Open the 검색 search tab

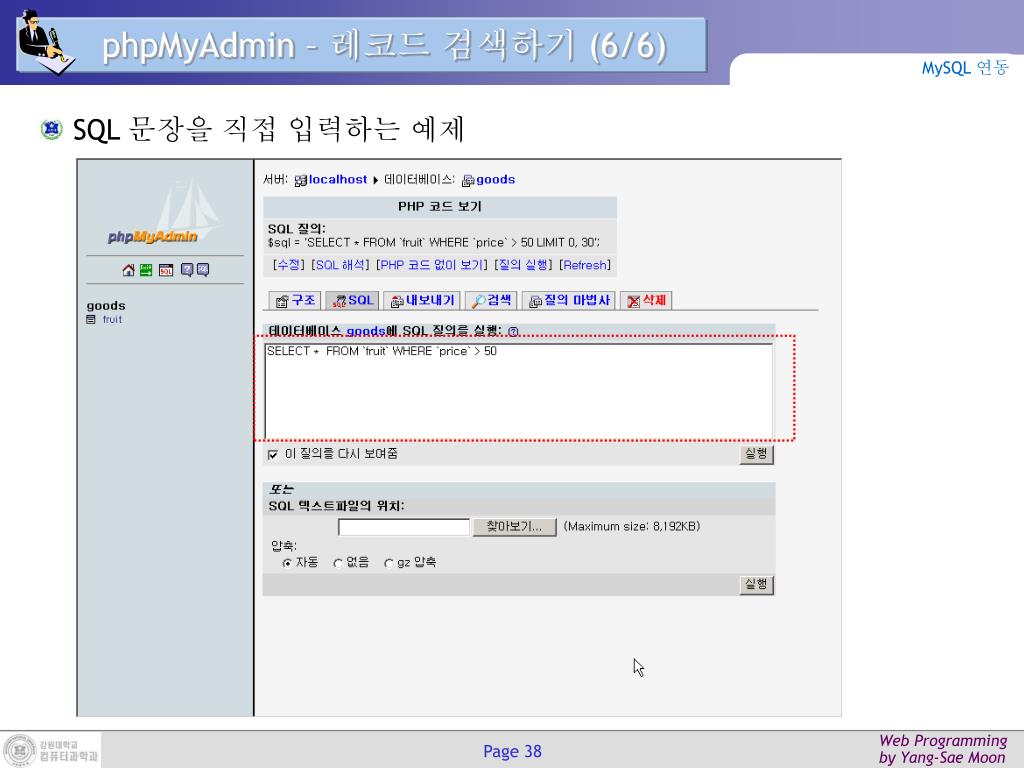tap(492, 300)
